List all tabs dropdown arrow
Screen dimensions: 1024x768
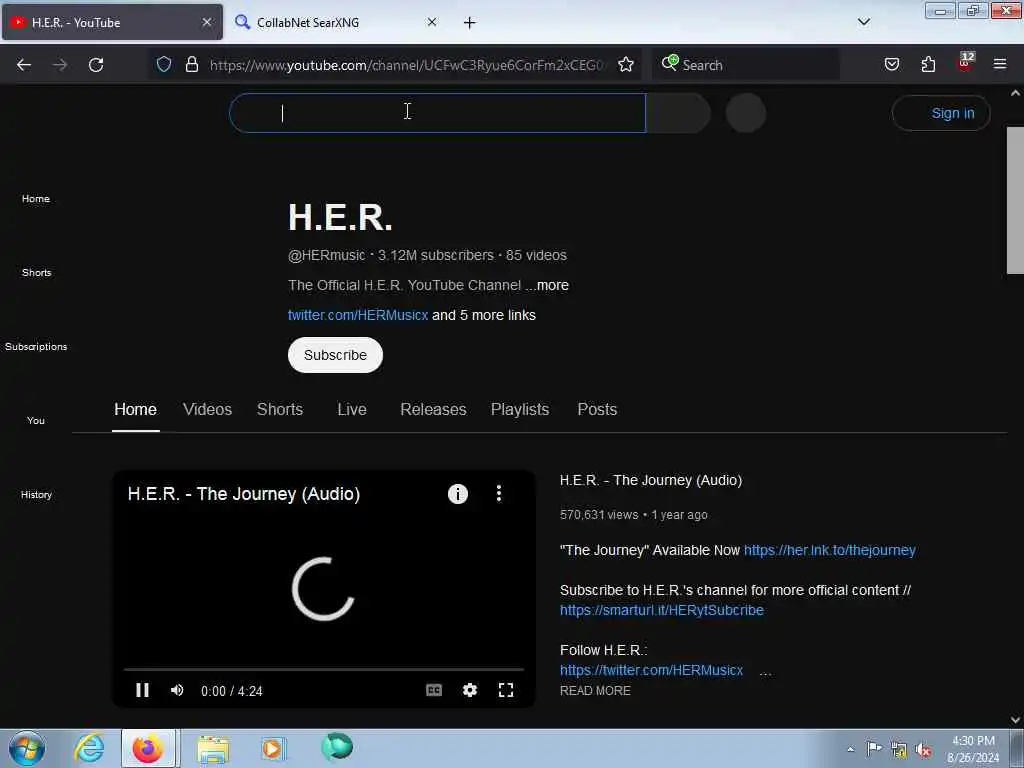(x=863, y=22)
